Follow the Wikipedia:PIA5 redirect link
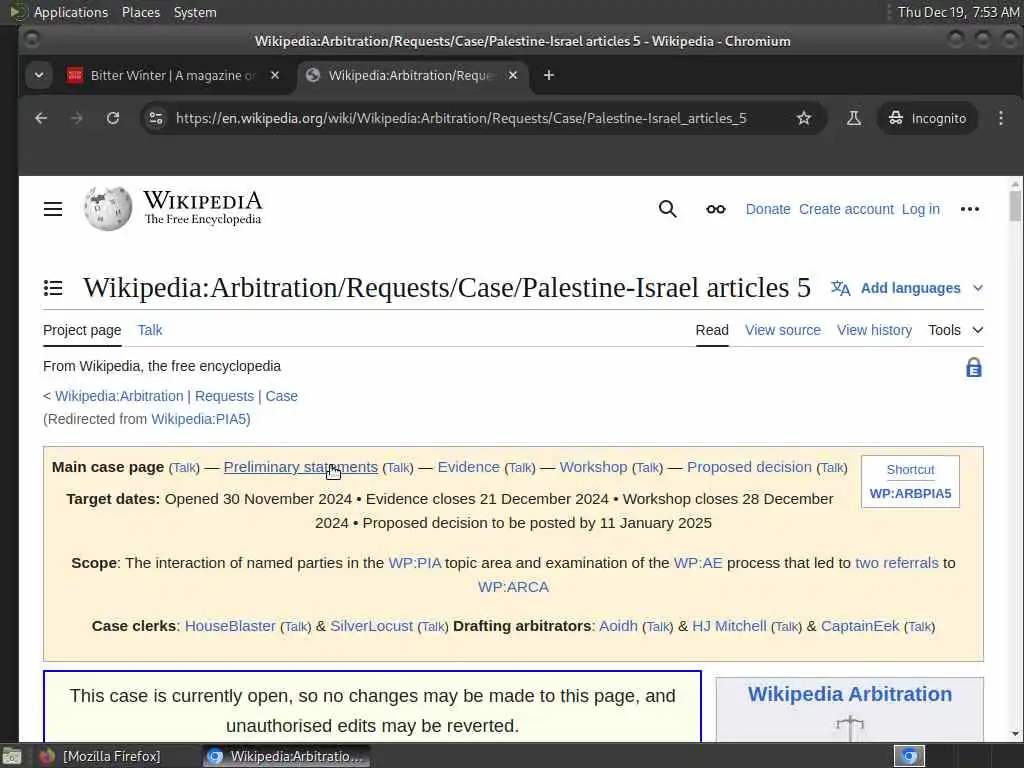Image resolution: width=1024 pixels, height=768 pixels. [x=199, y=419]
